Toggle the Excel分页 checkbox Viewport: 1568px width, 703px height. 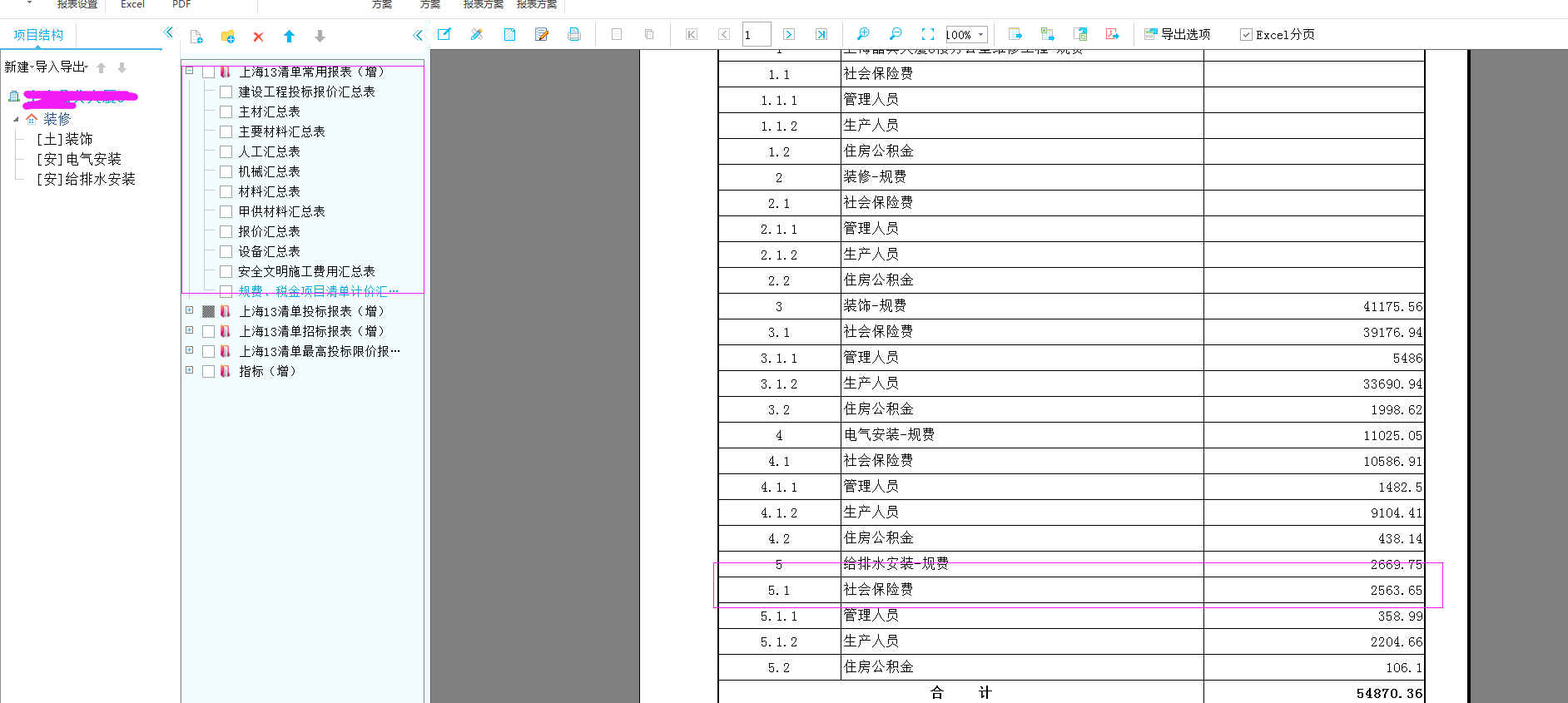[x=1246, y=35]
